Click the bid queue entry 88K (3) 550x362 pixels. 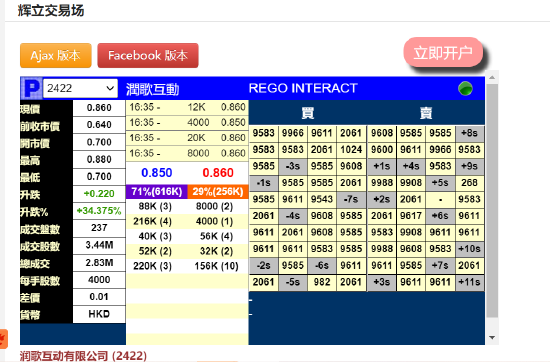(x=155, y=206)
